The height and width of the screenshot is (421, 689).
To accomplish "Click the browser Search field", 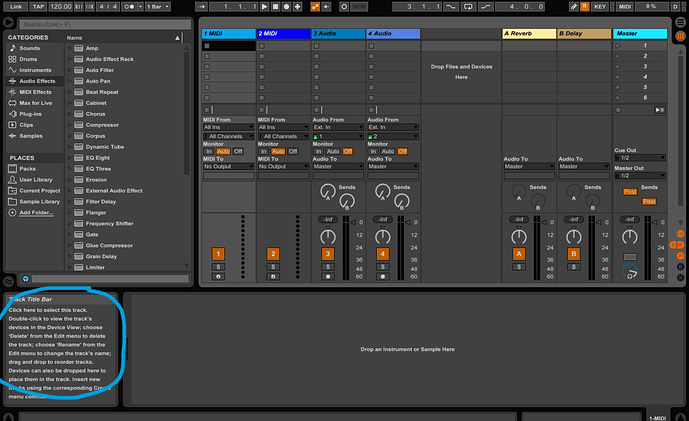I will pyautogui.click(x=105, y=24).
